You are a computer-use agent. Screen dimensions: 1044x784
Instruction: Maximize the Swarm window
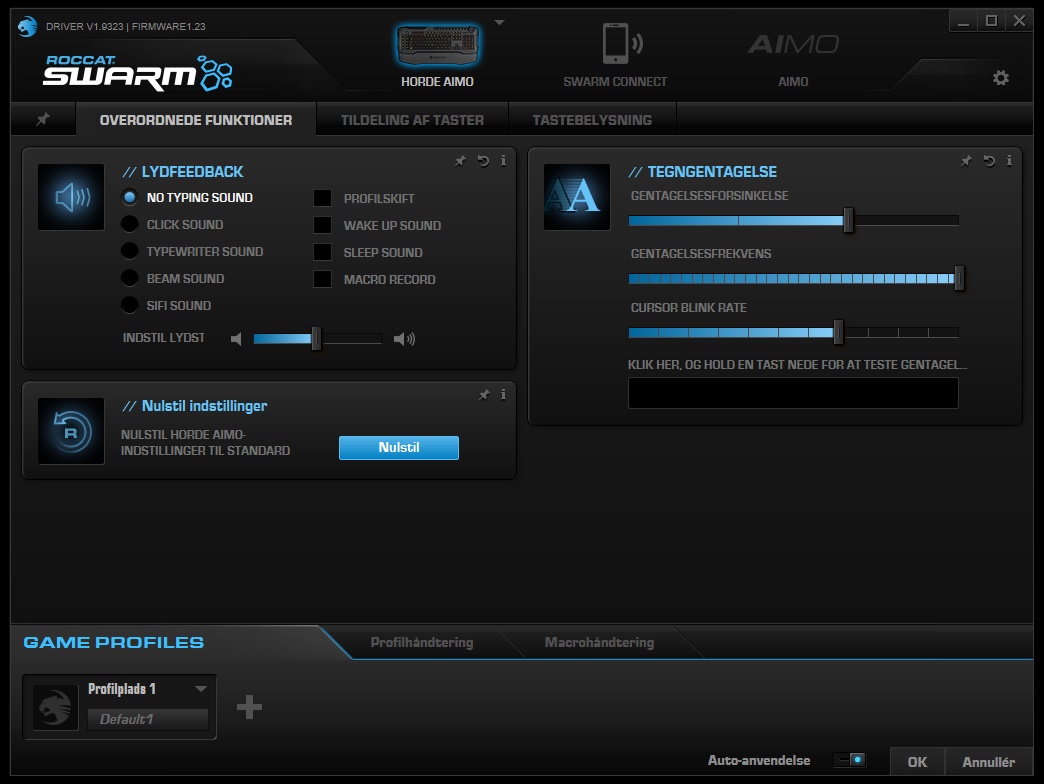coord(991,21)
